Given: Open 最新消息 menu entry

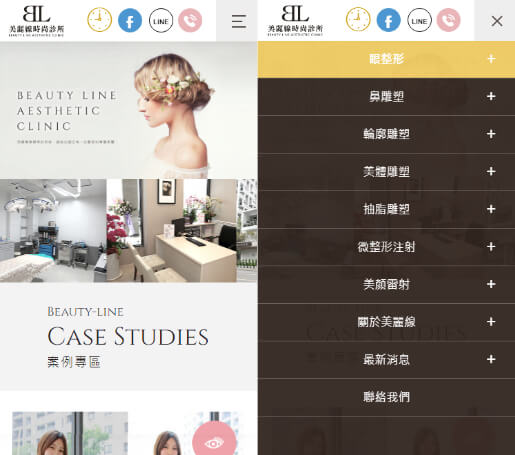Looking at the screenshot, I should point(386,359).
